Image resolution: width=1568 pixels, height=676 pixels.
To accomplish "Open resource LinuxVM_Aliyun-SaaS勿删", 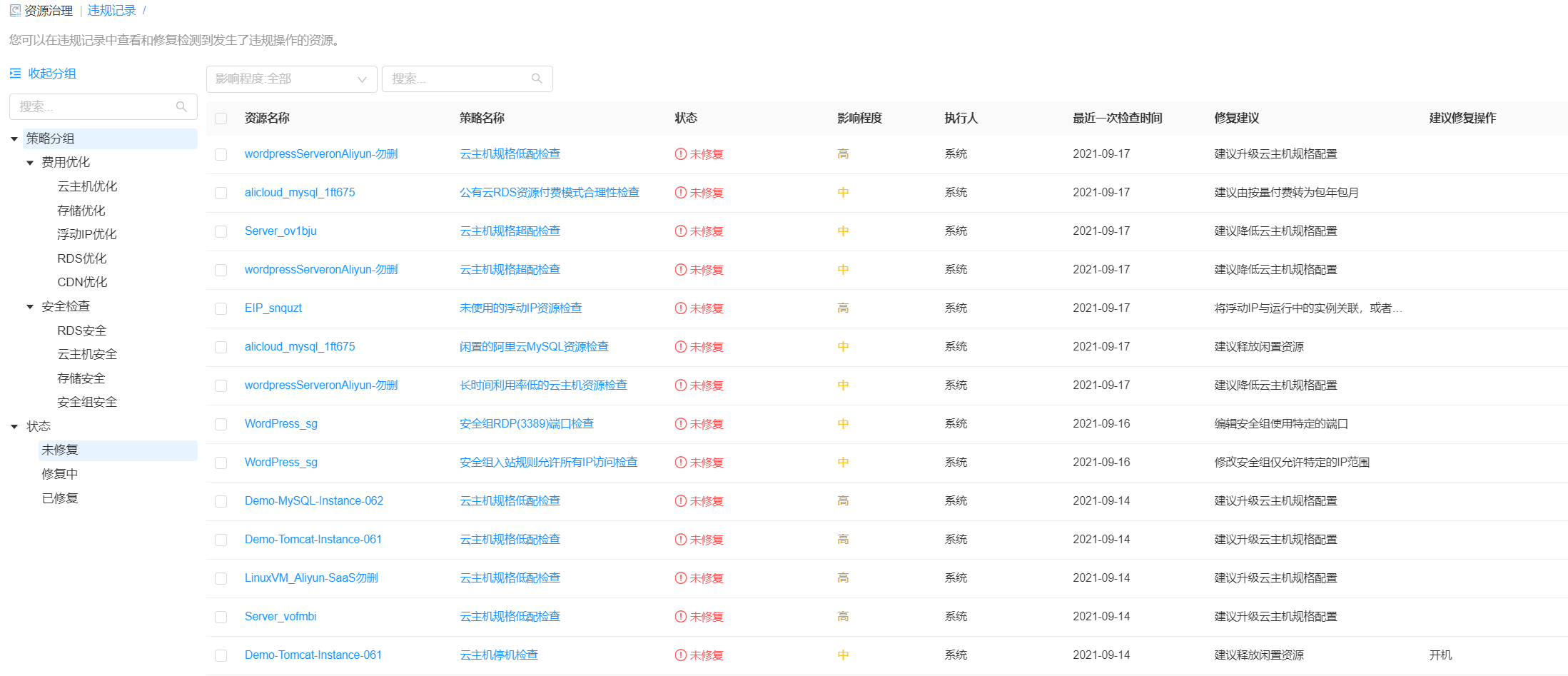I will pos(311,578).
